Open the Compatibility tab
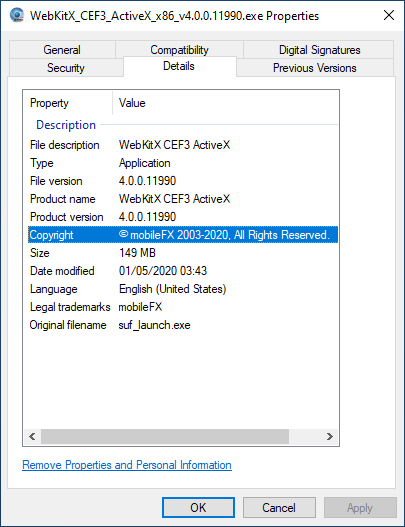 179,50
